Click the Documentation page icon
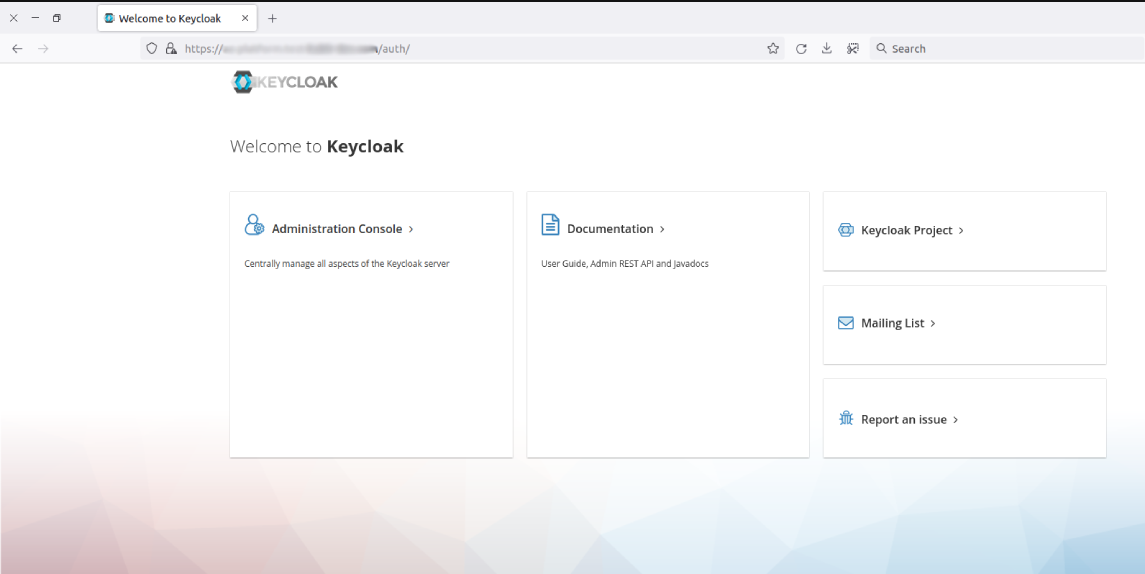This screenshot has height=574, width=1145. pyautogui.click(x=551, y=225)
